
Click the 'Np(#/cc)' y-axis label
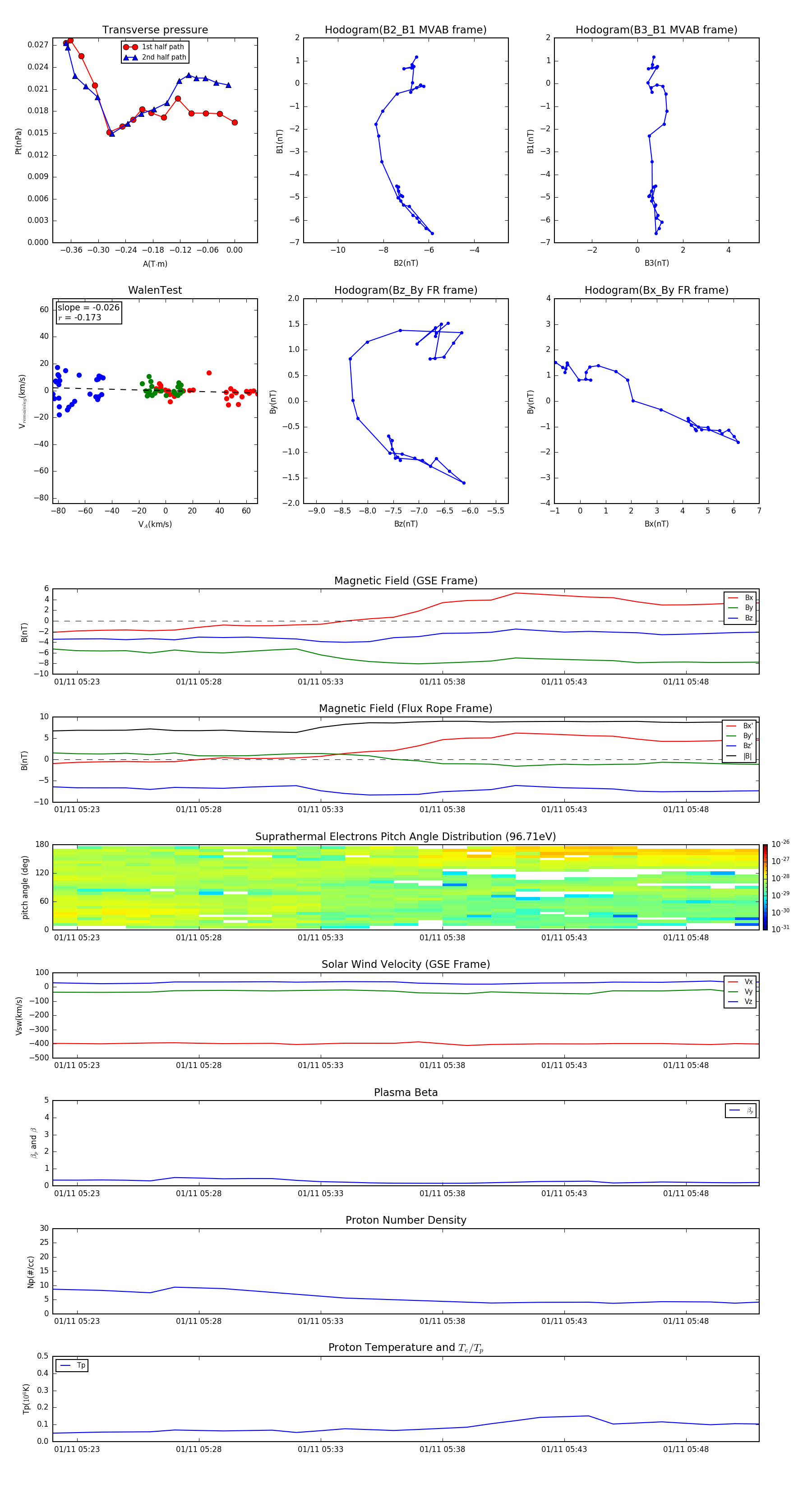pos(31,1271)
